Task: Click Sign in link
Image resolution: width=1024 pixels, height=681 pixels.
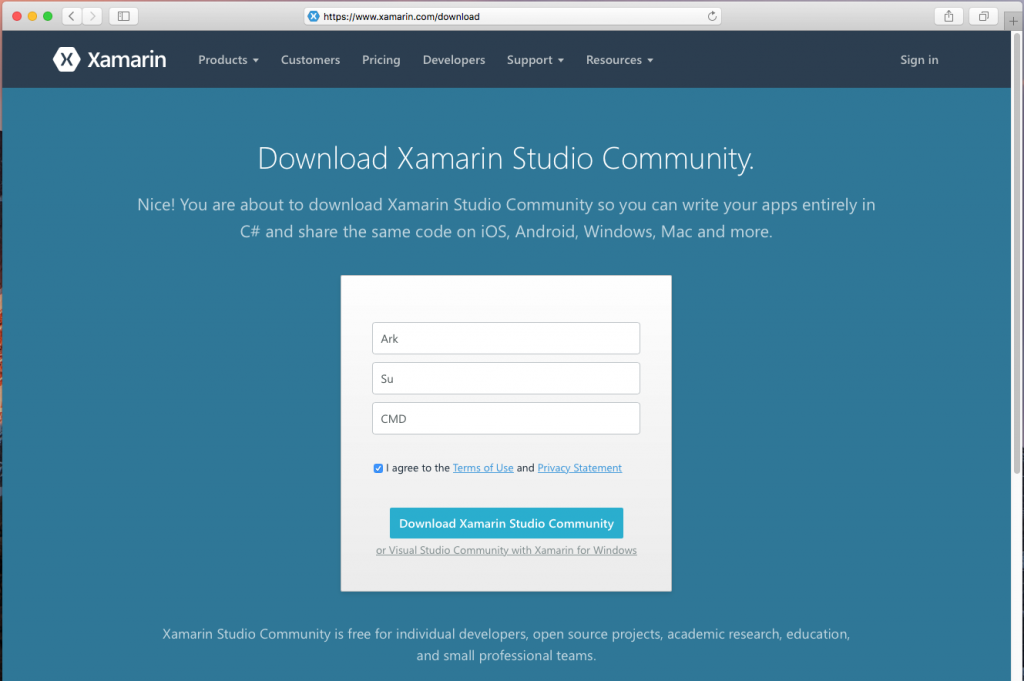Action: 919,60
